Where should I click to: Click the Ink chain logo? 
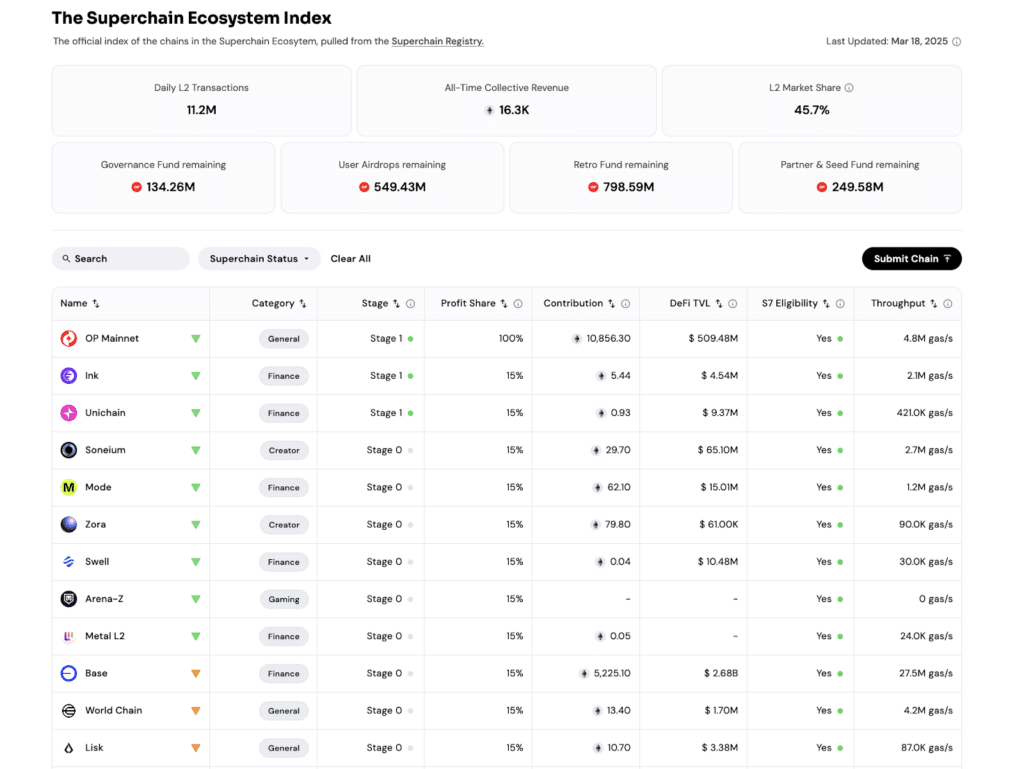coord(69,375)
